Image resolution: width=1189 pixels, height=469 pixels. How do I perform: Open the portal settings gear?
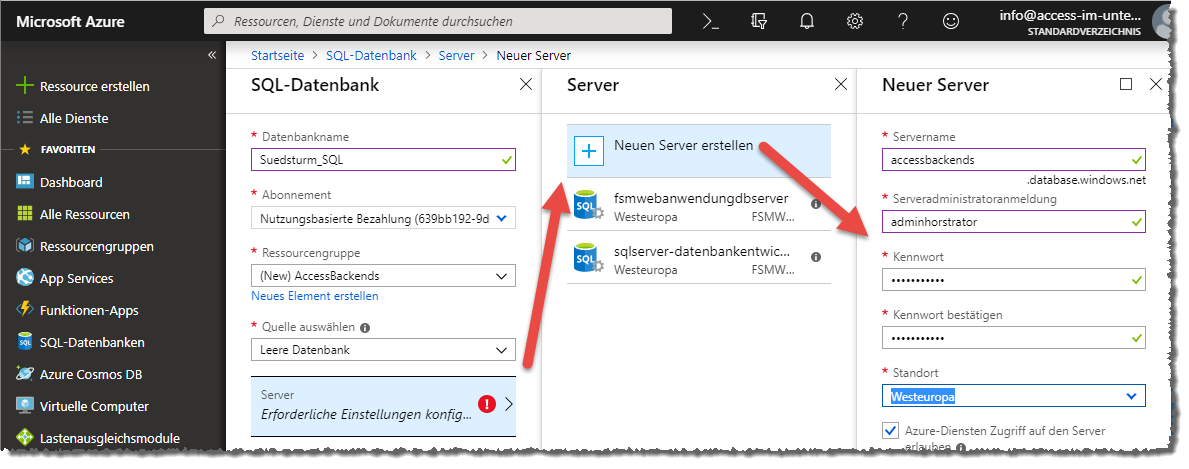[855, 21]
